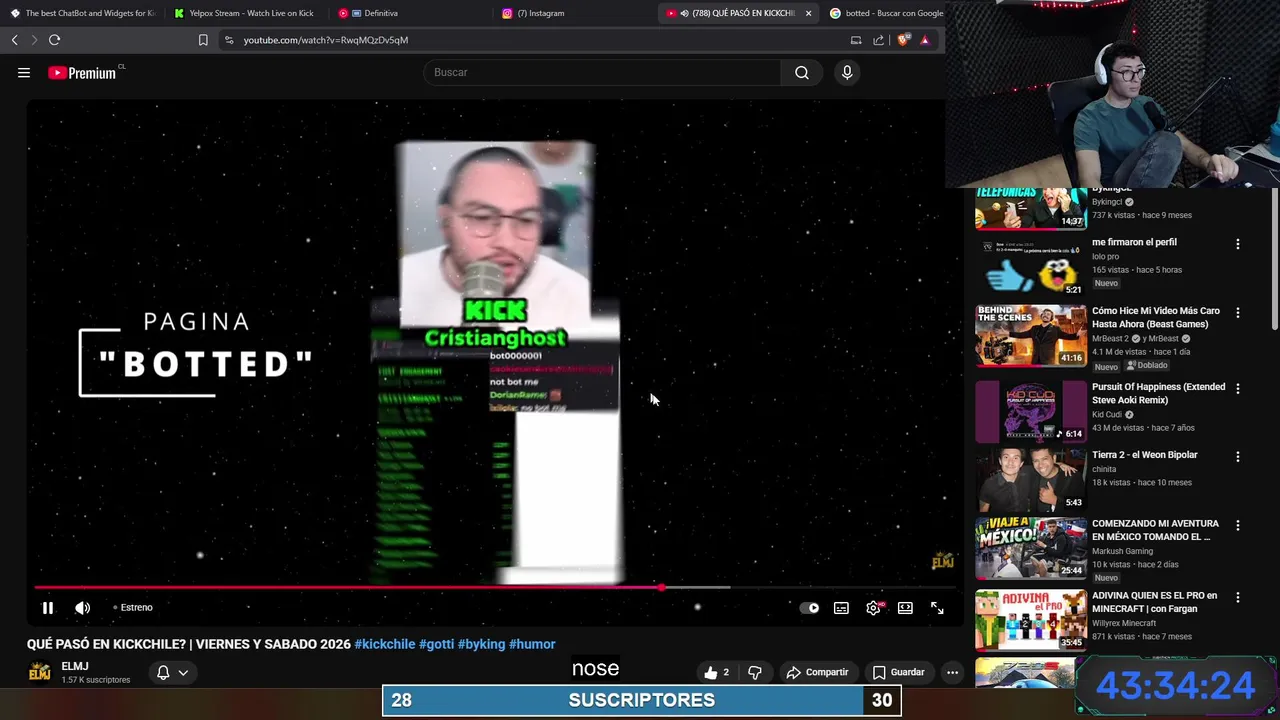Screen dimensions: 1280x720
Task: Open 'Tierra 2 - el Weon Bipolar' video
Action: click(x=1145, y=455)
